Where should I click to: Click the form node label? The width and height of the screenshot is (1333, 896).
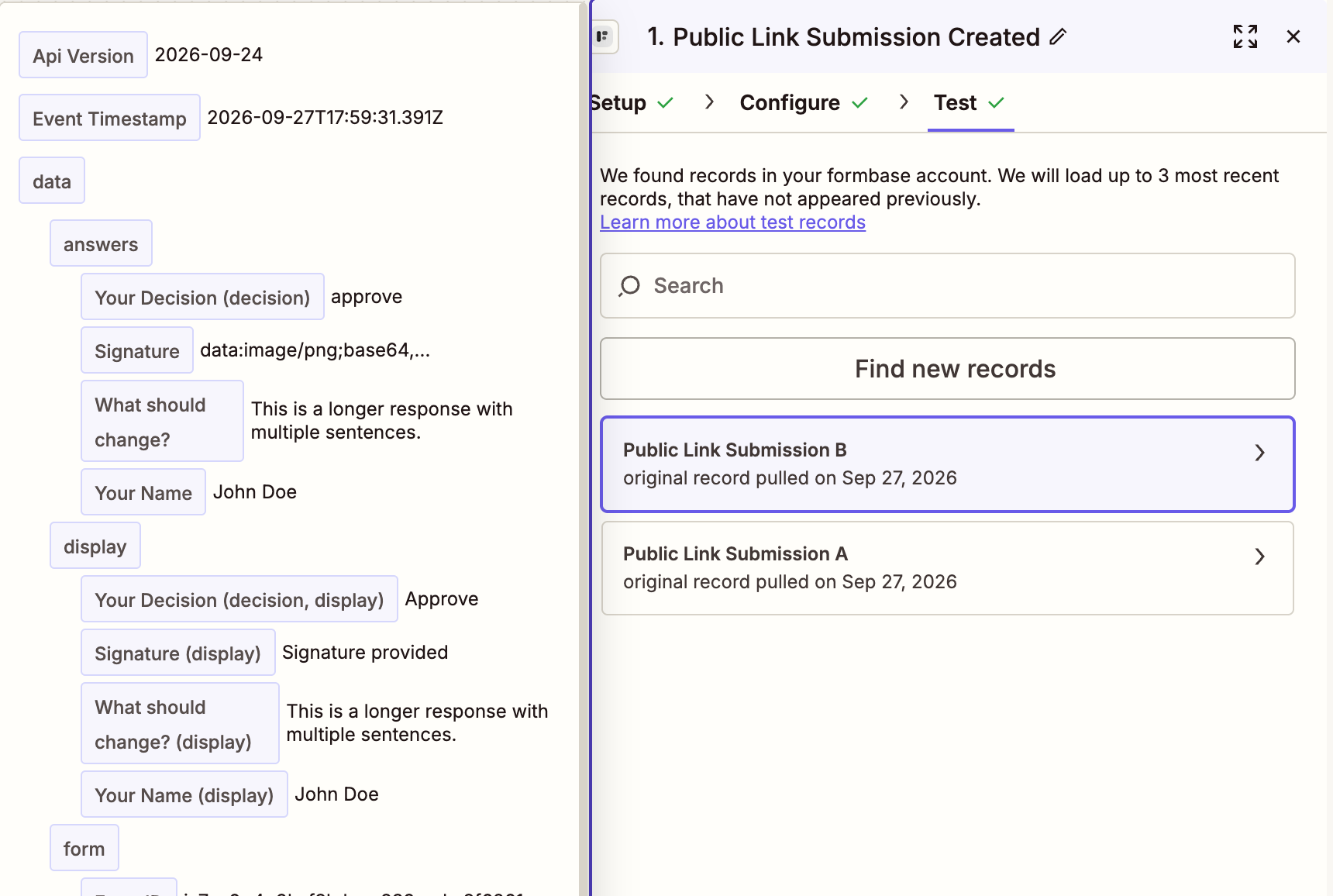[84, 848]
